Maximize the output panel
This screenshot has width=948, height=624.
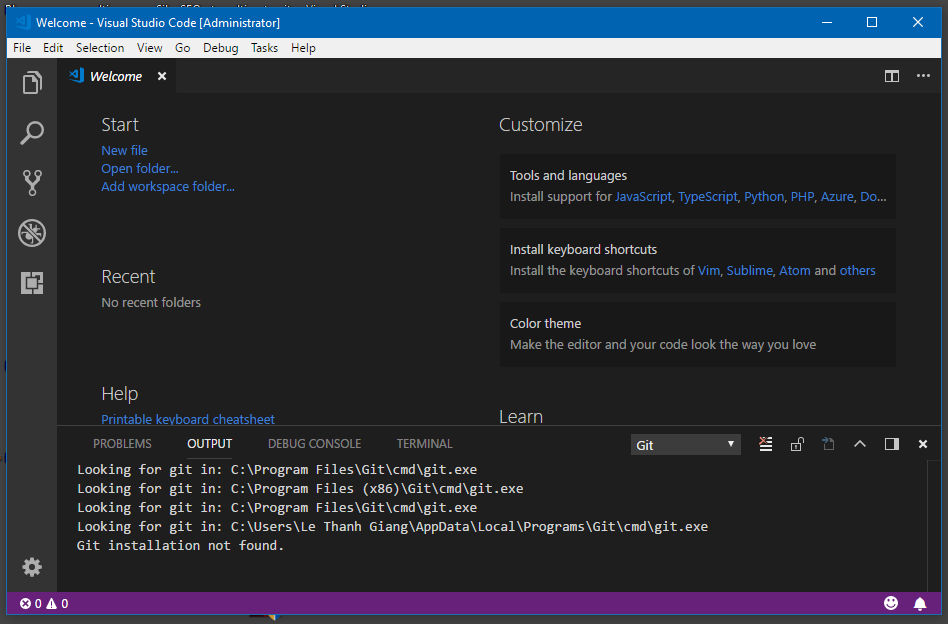pos(891,443)
